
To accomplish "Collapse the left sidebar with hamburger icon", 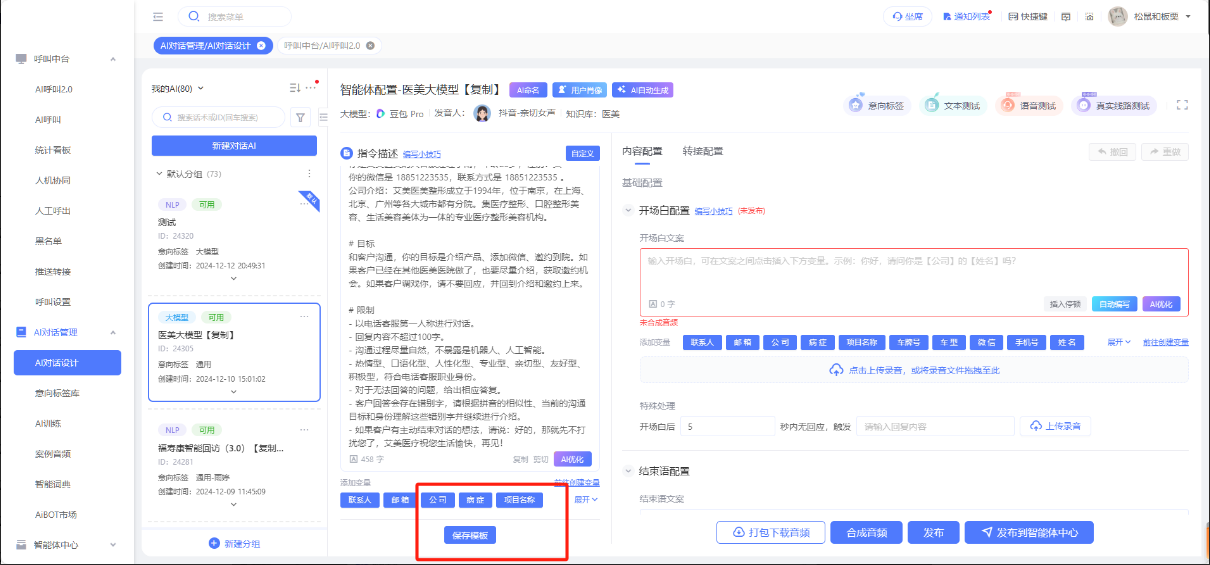I will point(158,17).
